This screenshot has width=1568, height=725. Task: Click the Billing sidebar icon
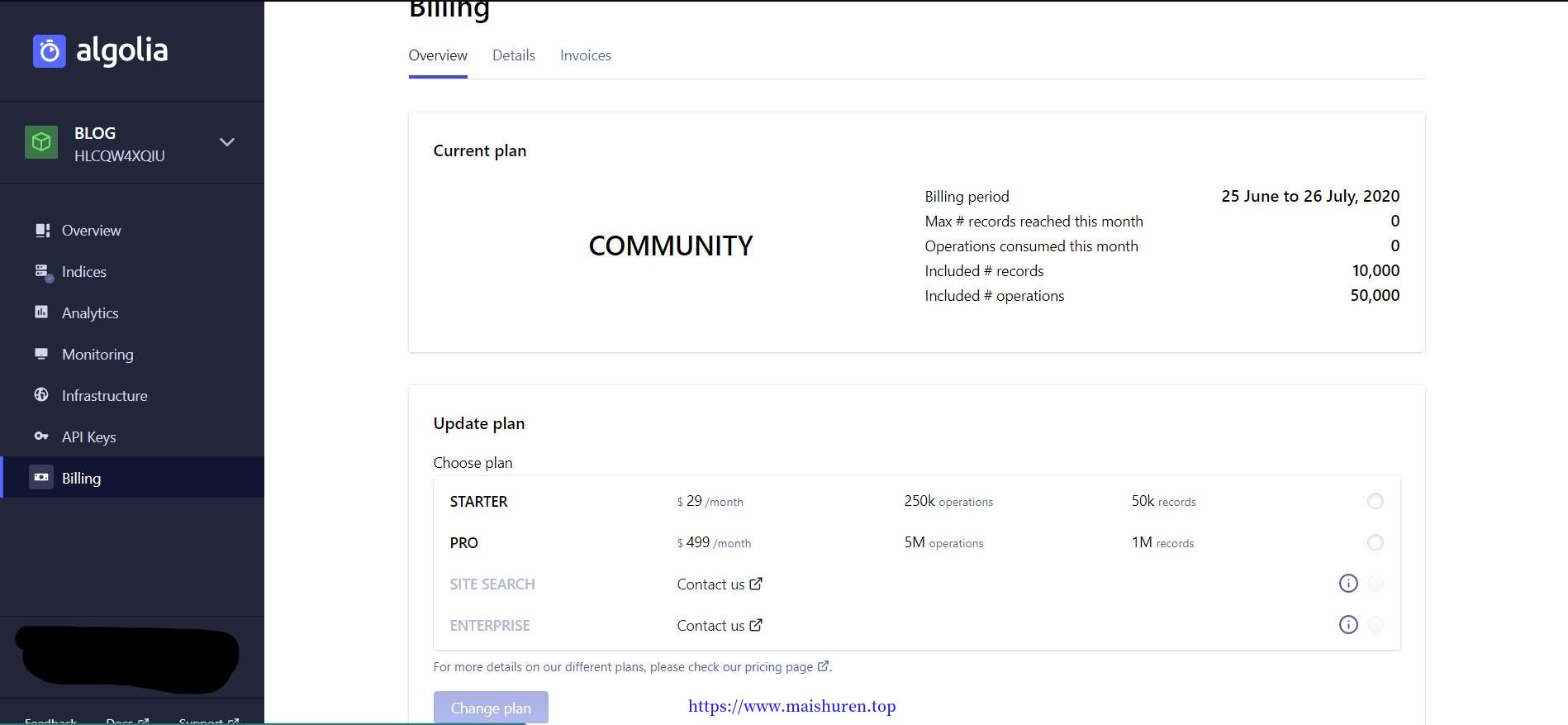pyautogui.click(x=41, y=477)
